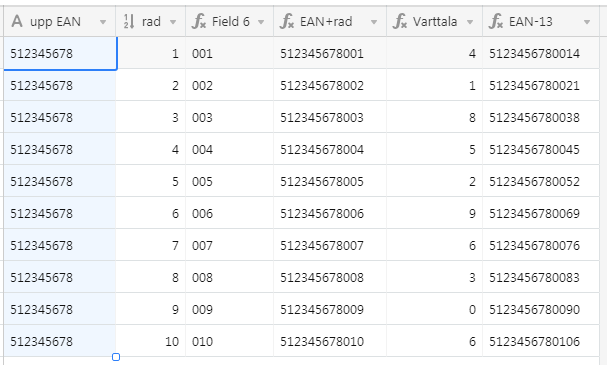Select the cell containing 5123456780014
Image resolution: width=607 pixels, height=365 pixels.
pos(541,53)
